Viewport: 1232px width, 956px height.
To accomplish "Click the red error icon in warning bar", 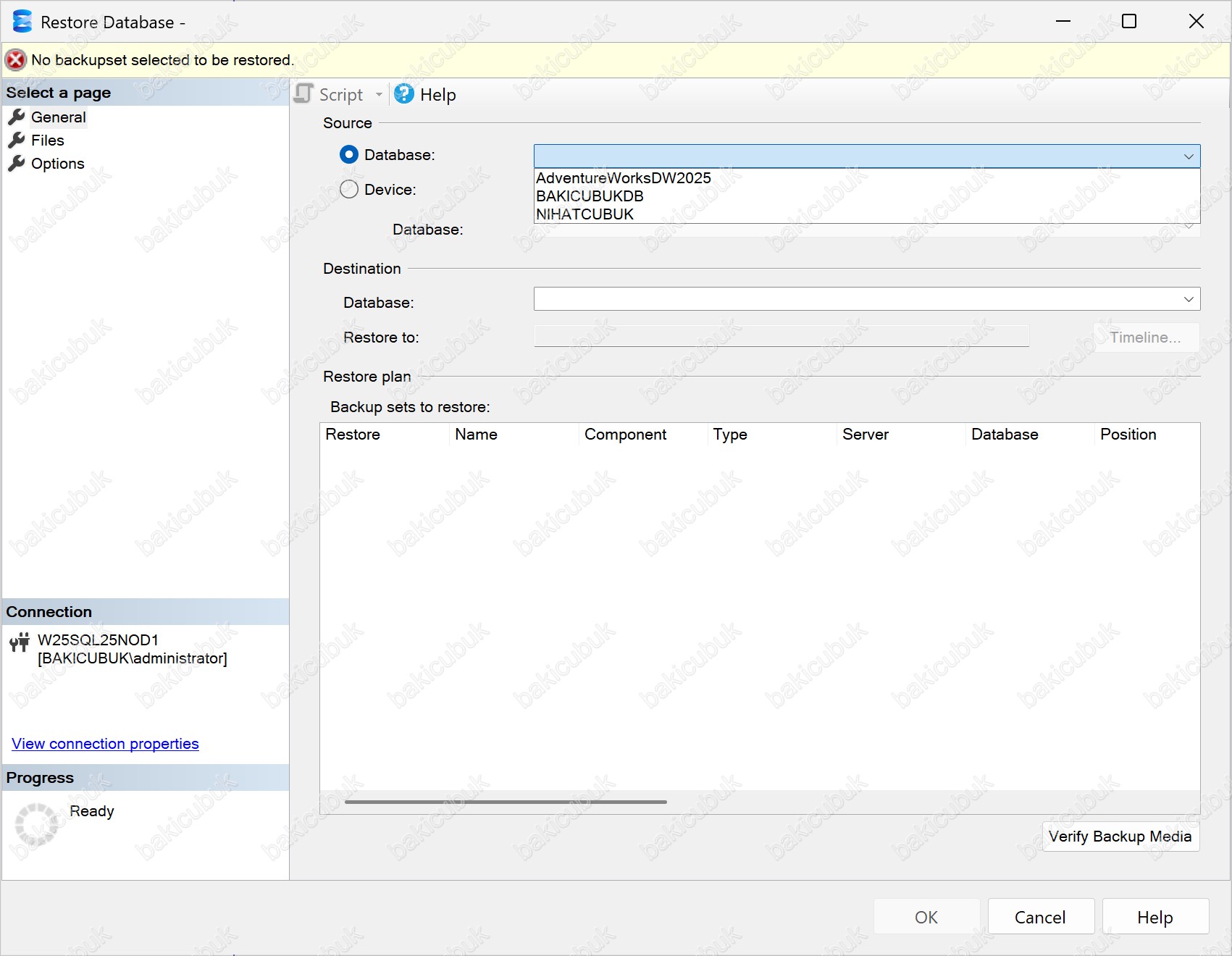I will coord(16,60).
